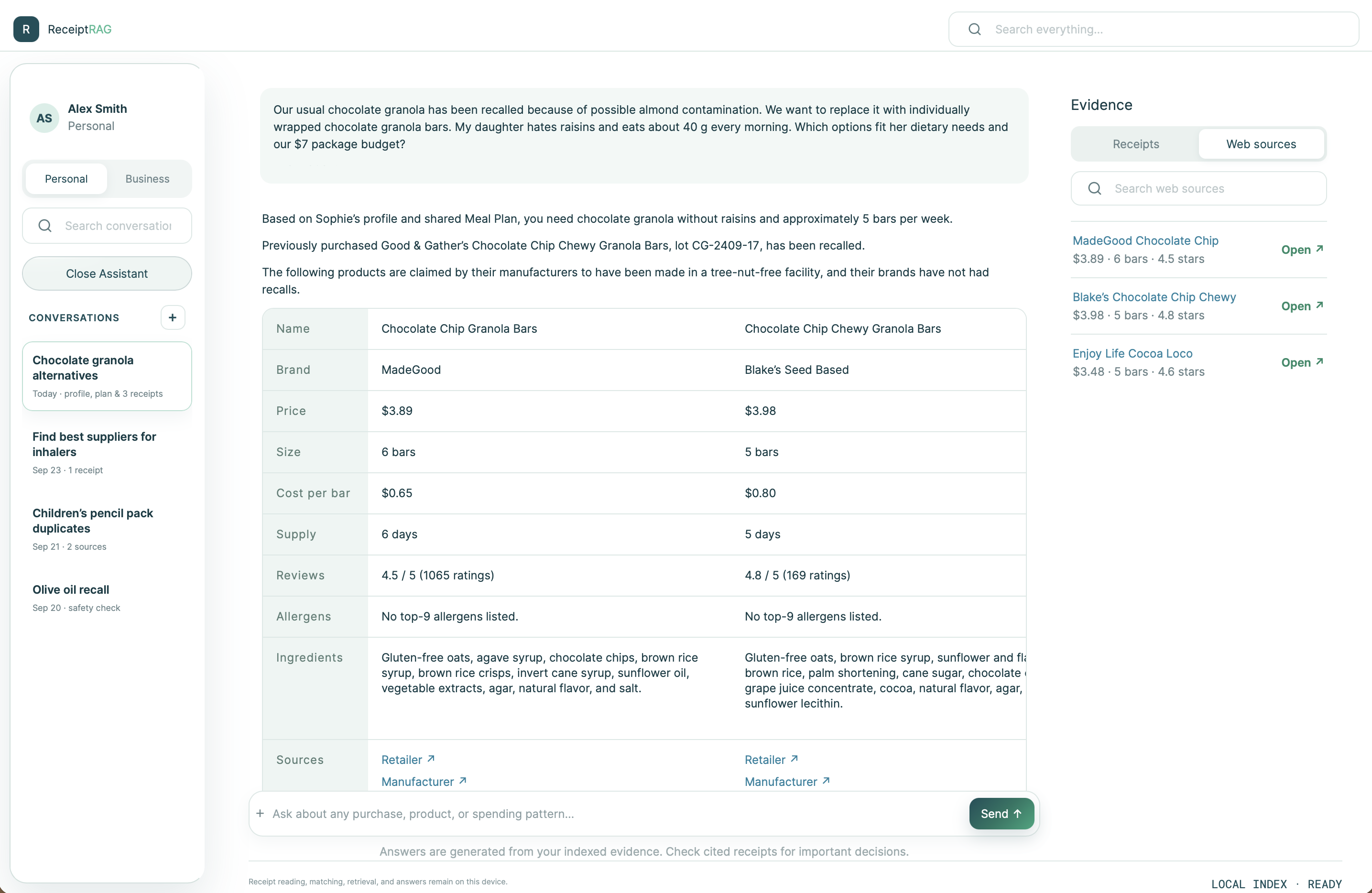Click Open beside MadeGood Chocolate Chip
Screen dimensions: 1372x893
click(x=1302, y=250)
